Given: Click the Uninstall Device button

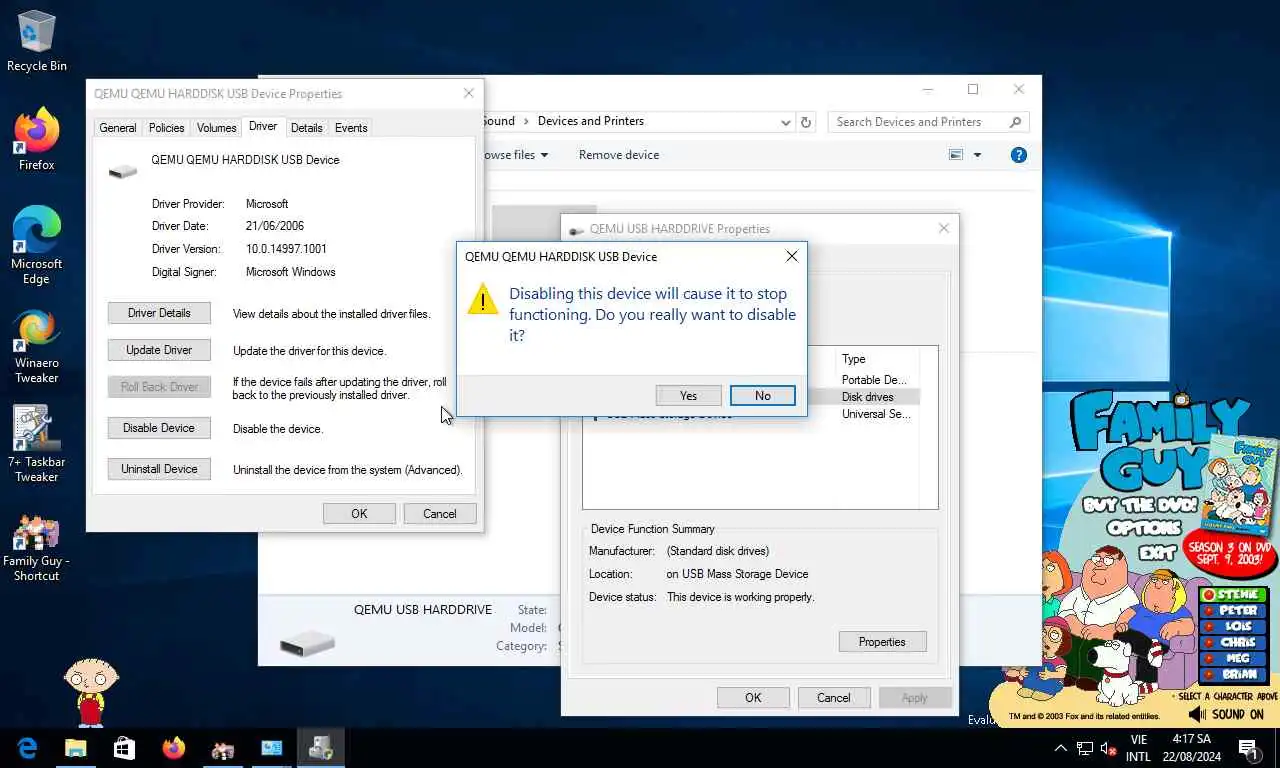Looking at the screenshot, I should [x=159, y=469].
